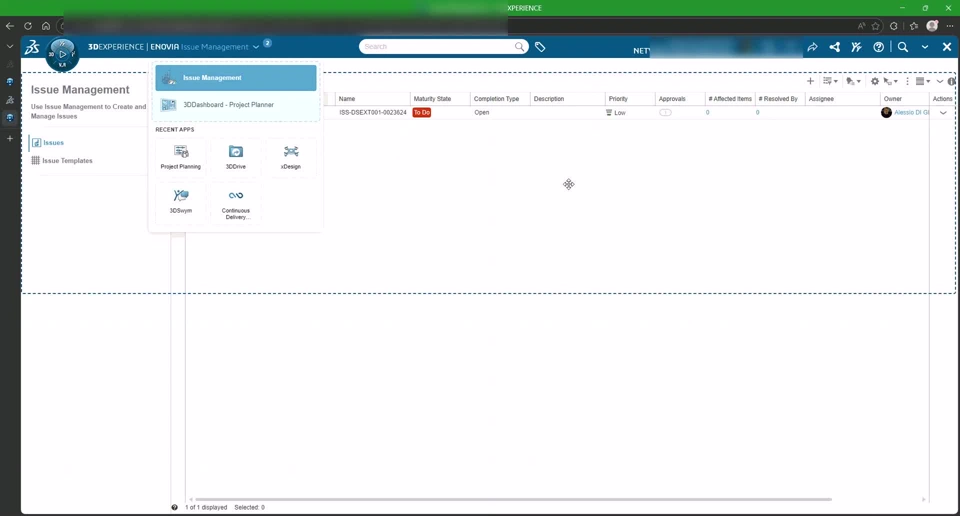Open the information panel icon

(x=951, y=81)
